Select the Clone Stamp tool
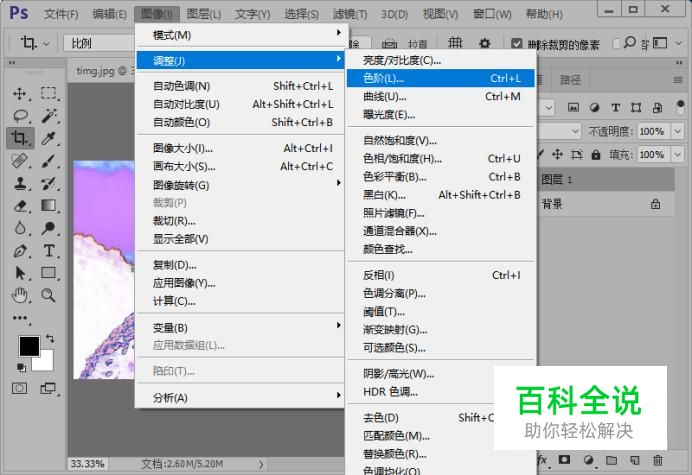692x475 pixels. pyautogui.click(x=20, y=183)
